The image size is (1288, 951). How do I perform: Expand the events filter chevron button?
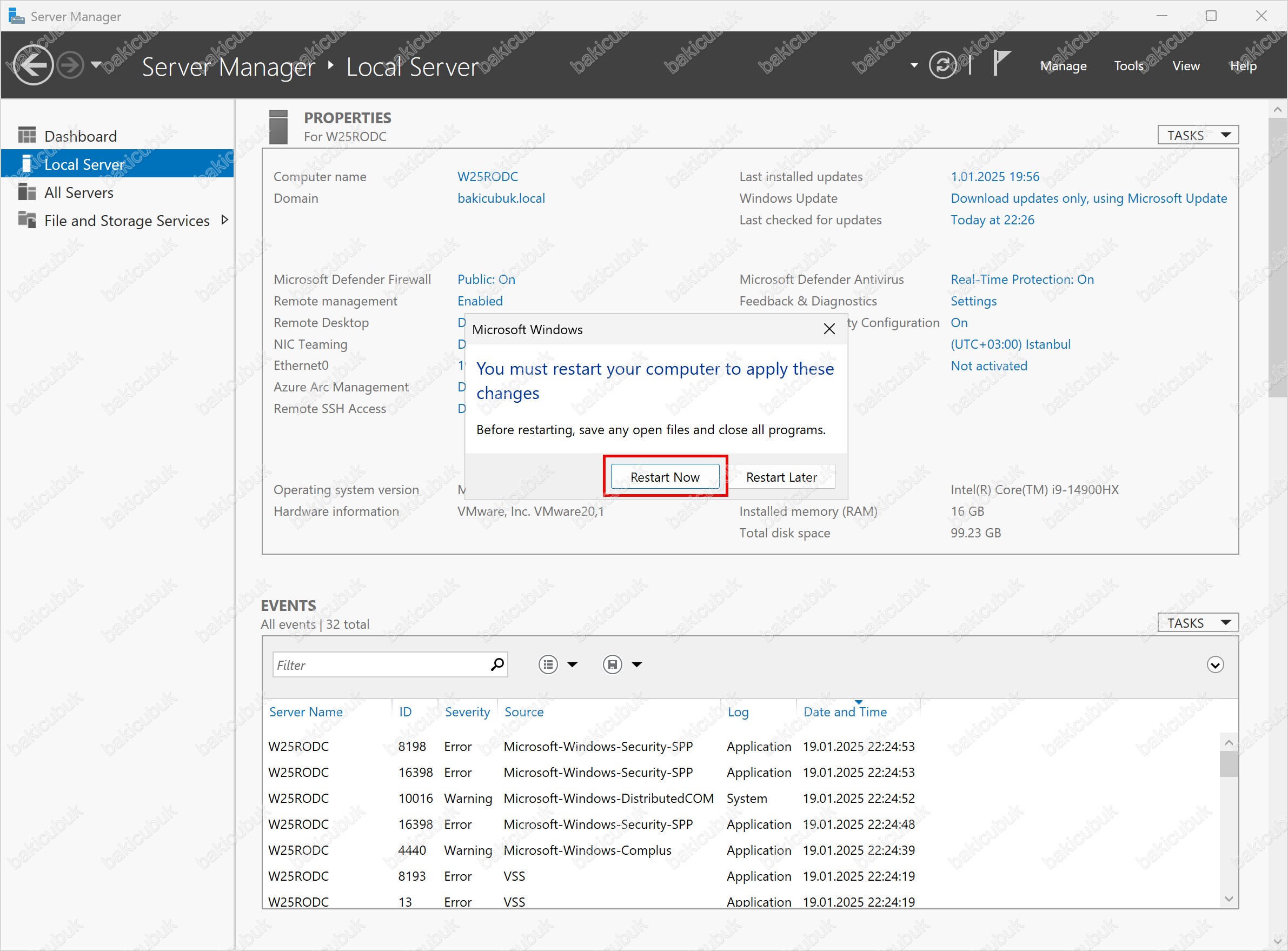tap(1215, 665)
